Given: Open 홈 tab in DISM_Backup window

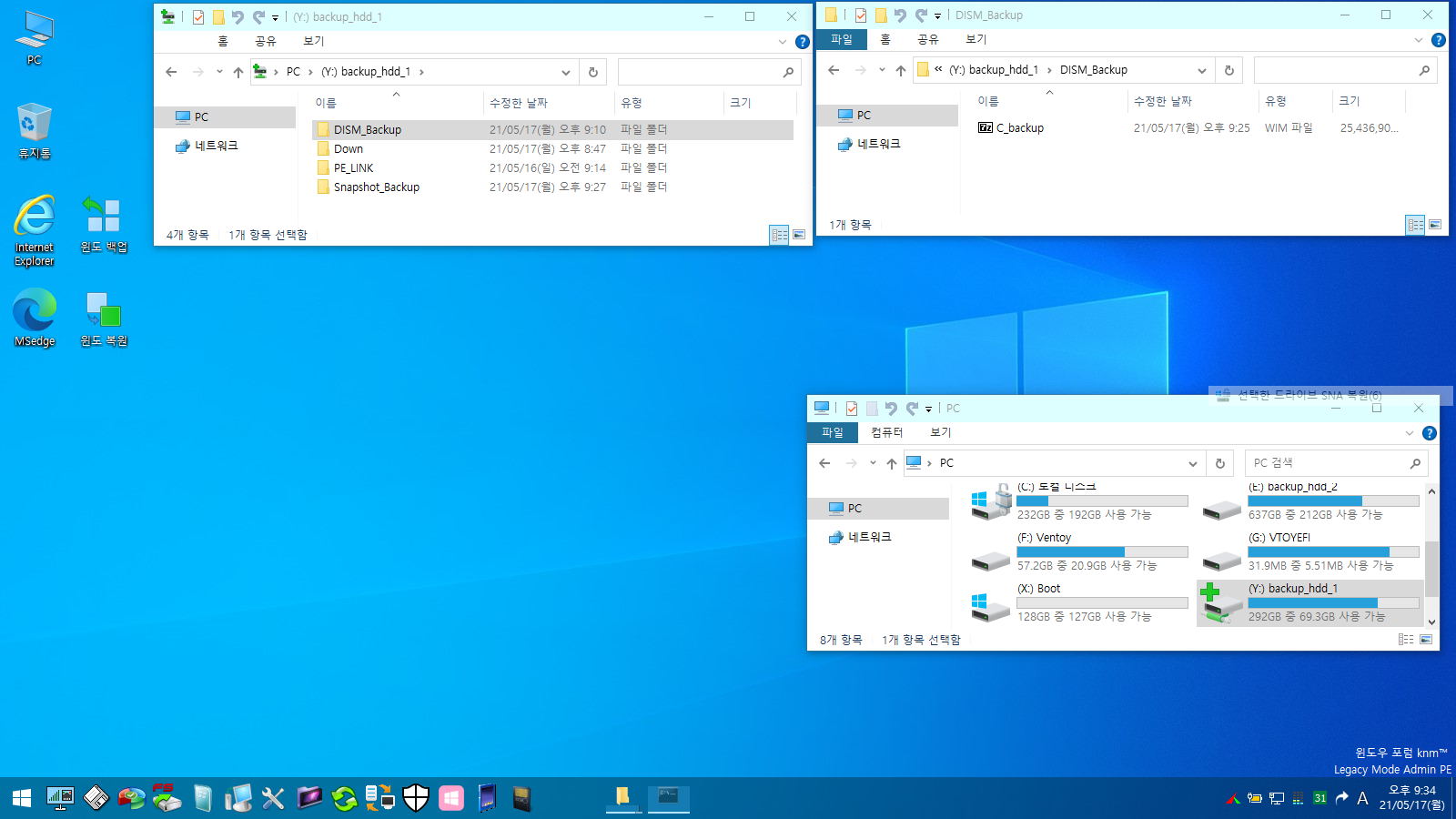Looking at the screenshot, I should tap(885, 39).
